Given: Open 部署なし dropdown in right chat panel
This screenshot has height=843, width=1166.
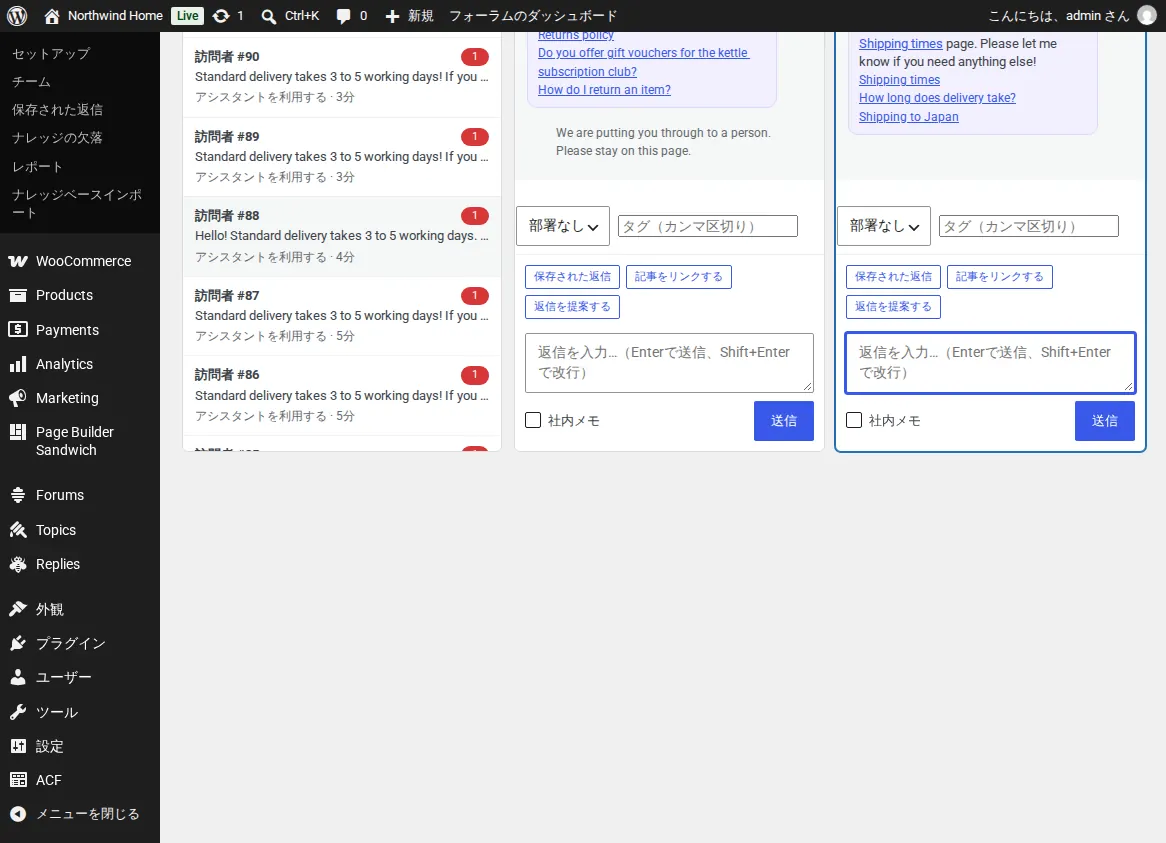Looking at the screenshot, I should 883,226.
